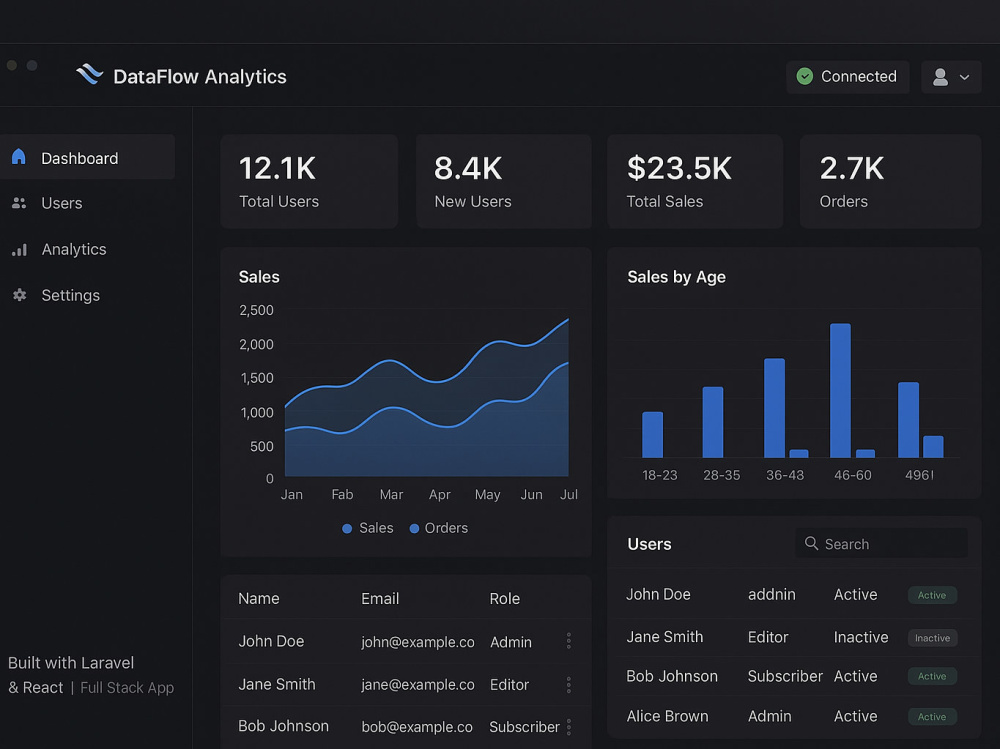Viewport: 1000px width, 749px height.
Task: Click the tall 36-43 age bar
Action: click(x=774, y=408)
